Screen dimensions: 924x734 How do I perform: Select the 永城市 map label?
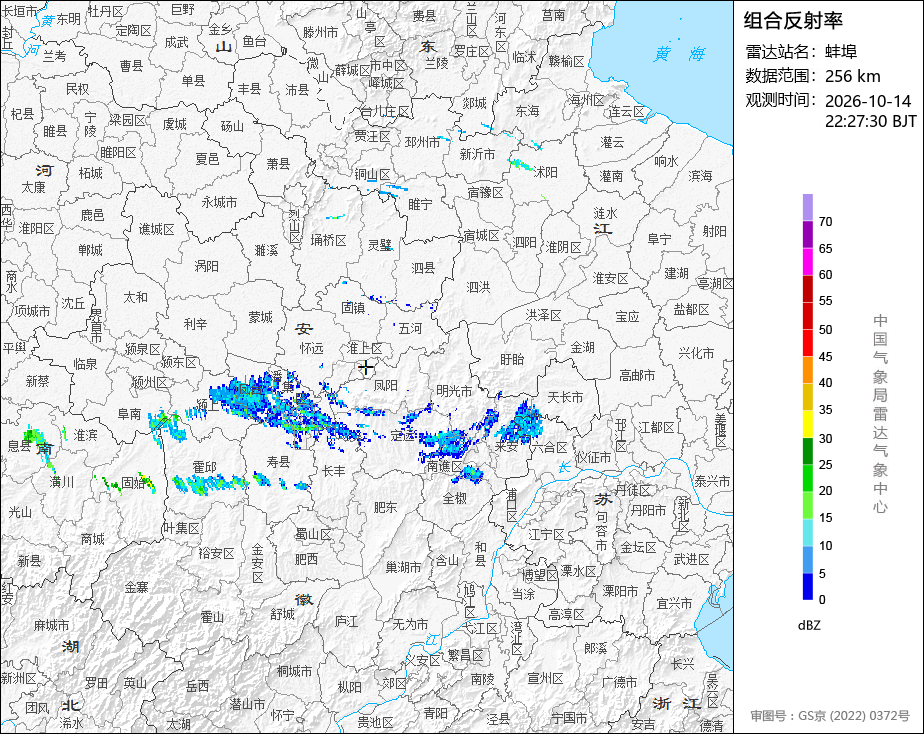click(x=219, y=203)
